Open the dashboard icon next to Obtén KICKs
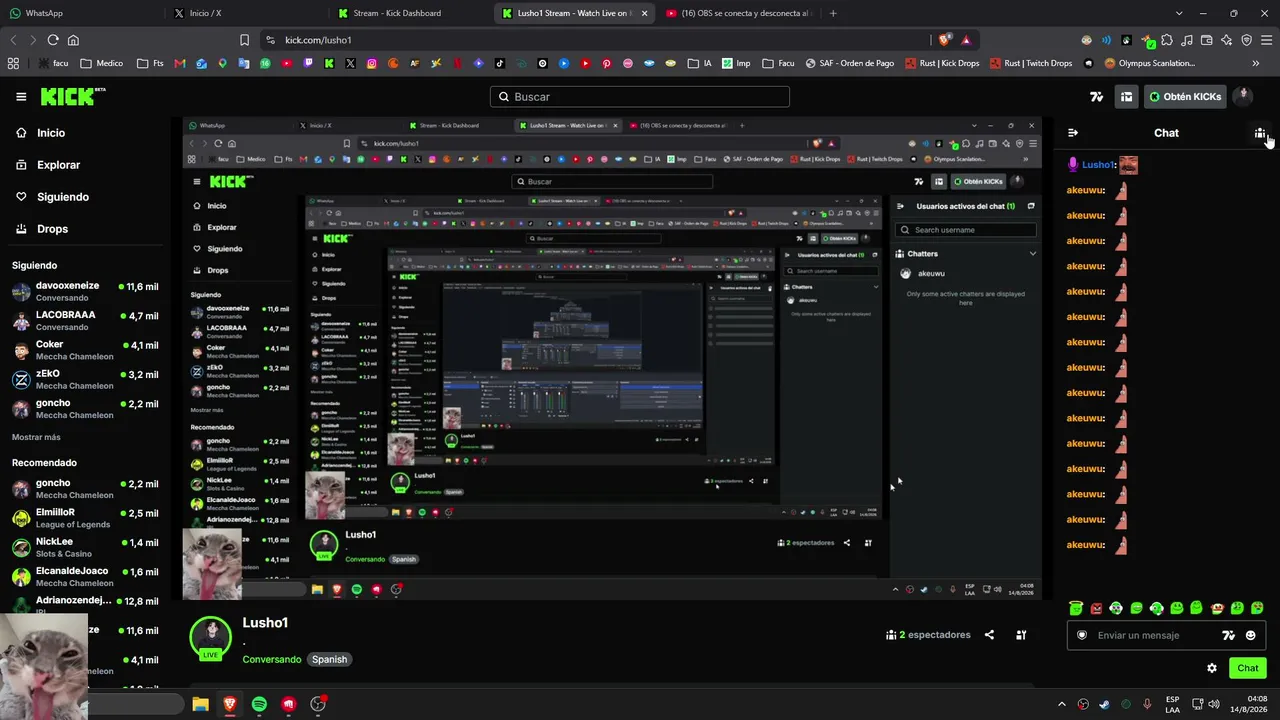This screenshot has height=720, width=1280. (x=1126, y=97)
